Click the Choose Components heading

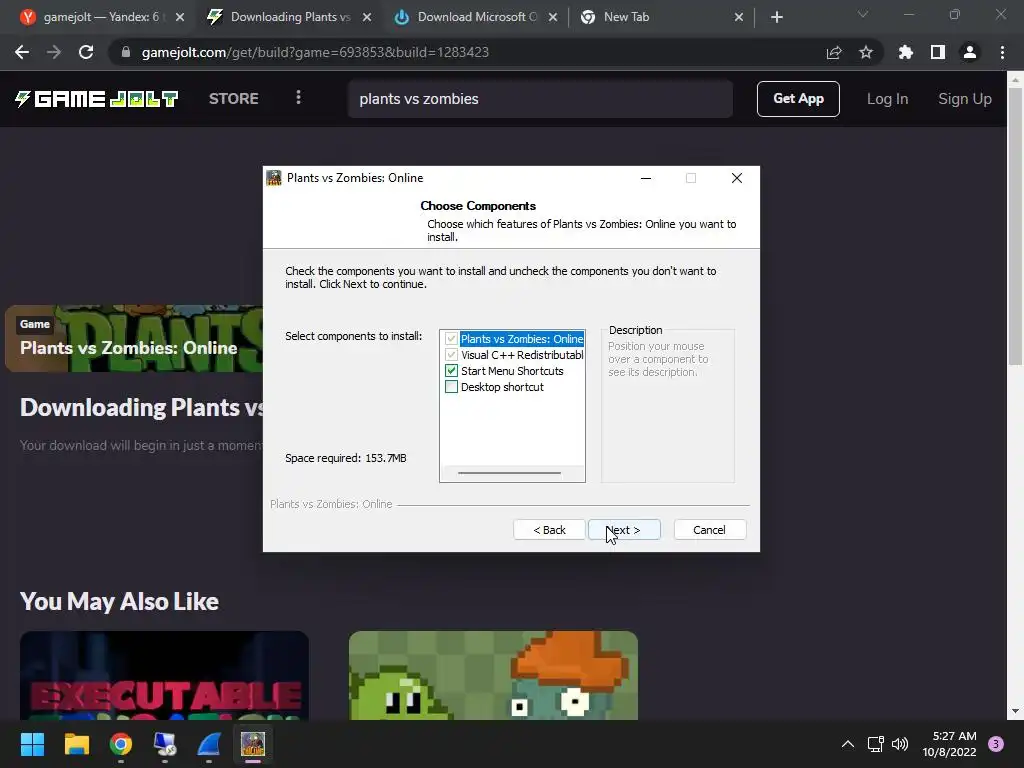pyautogui.click(x=478, y=206)
